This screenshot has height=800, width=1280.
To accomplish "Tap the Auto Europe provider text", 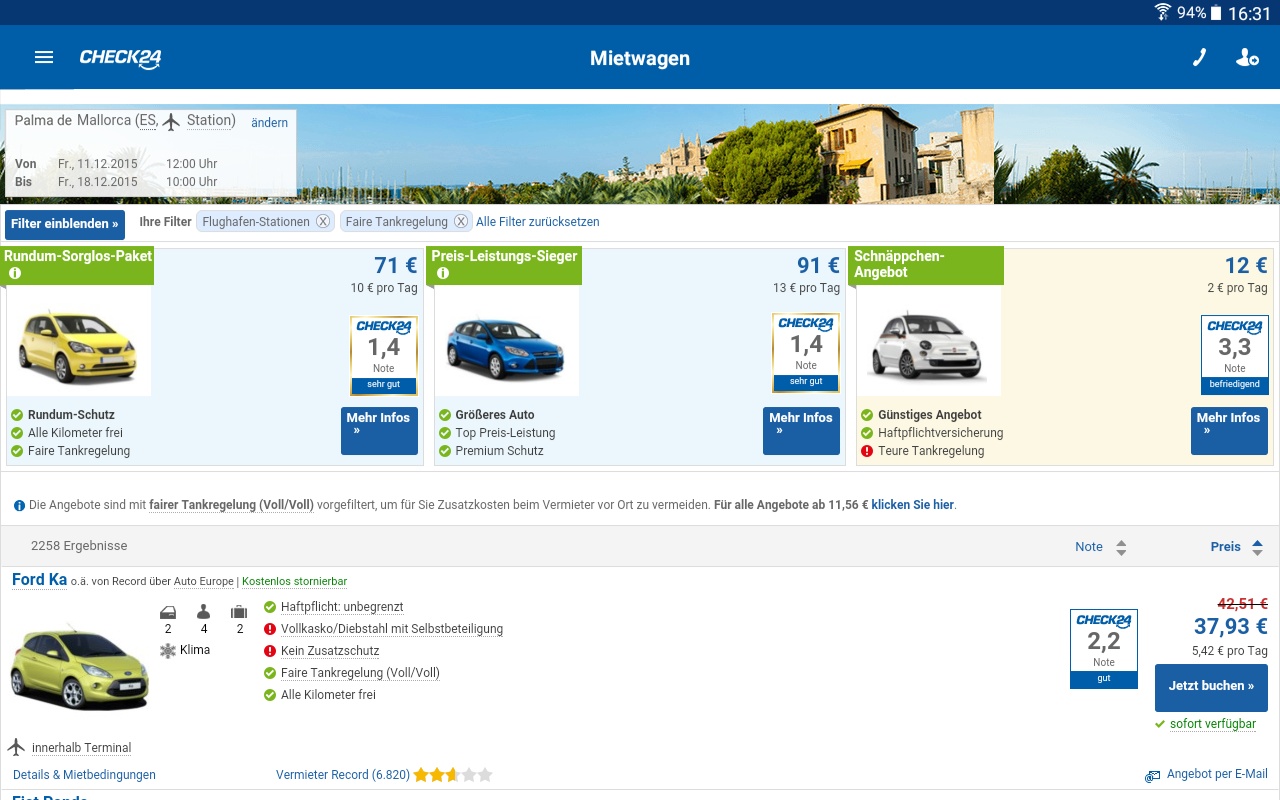I will pos(203,581).
